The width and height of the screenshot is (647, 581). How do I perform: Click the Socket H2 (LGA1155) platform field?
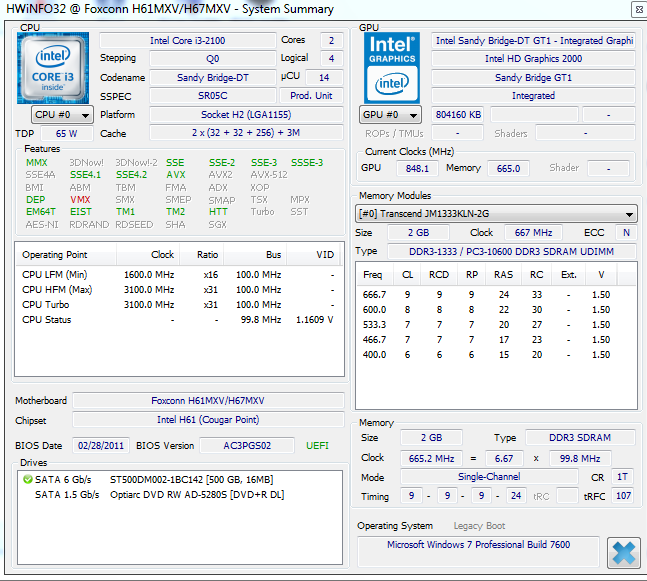tap(246, 114)
